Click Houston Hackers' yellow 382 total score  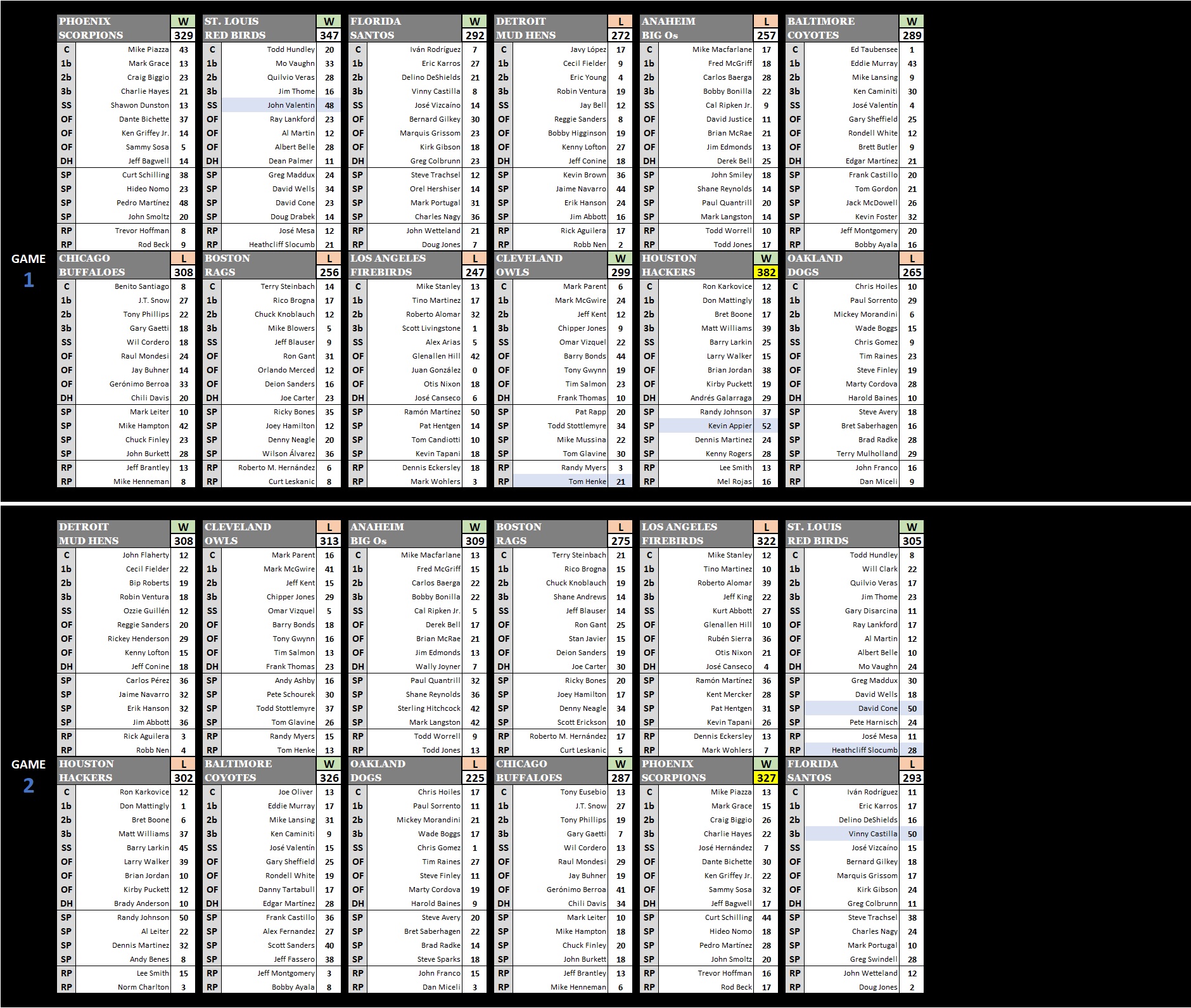[766, 272]
